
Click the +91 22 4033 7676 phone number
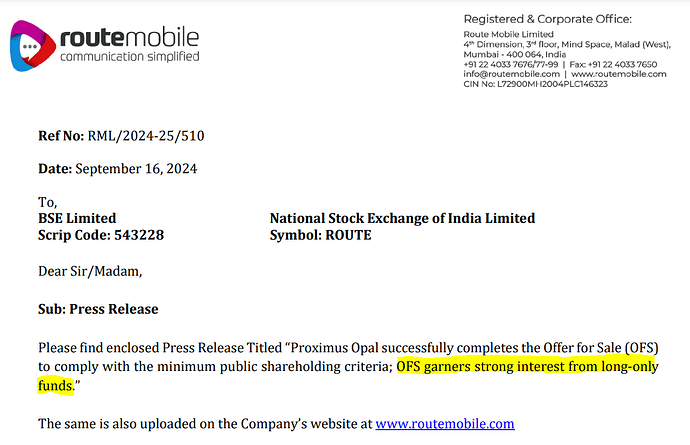coord(505,64)
